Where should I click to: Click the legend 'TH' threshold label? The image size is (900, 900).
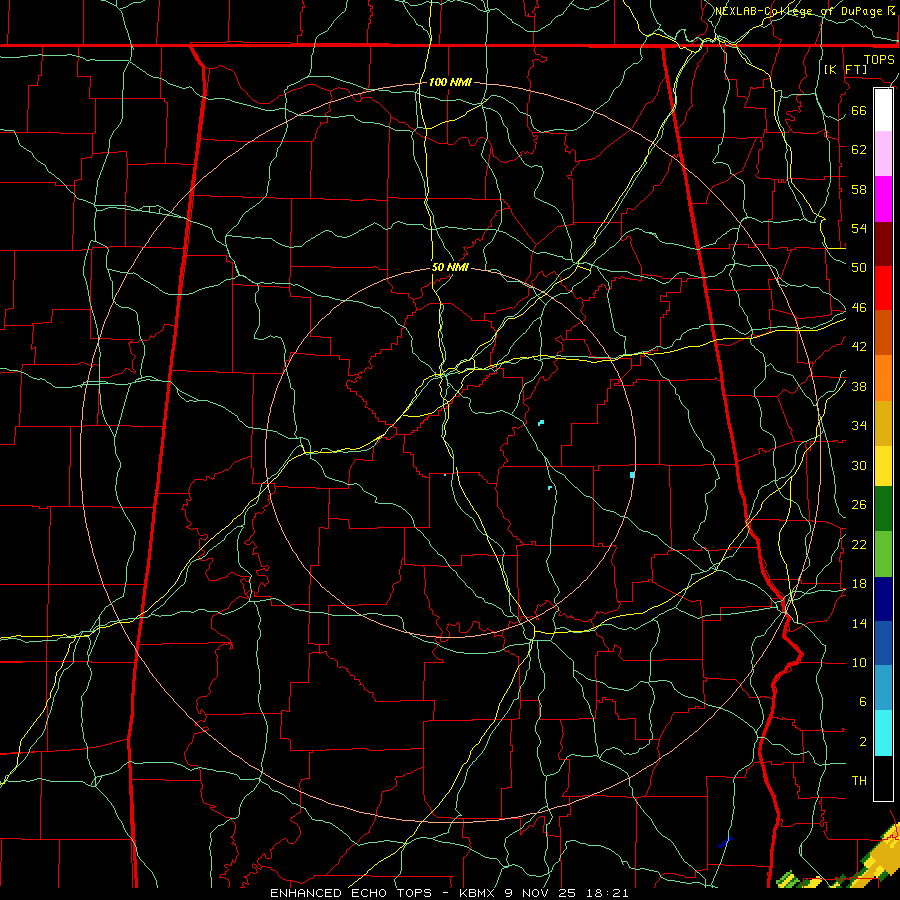tap(859, 781)
